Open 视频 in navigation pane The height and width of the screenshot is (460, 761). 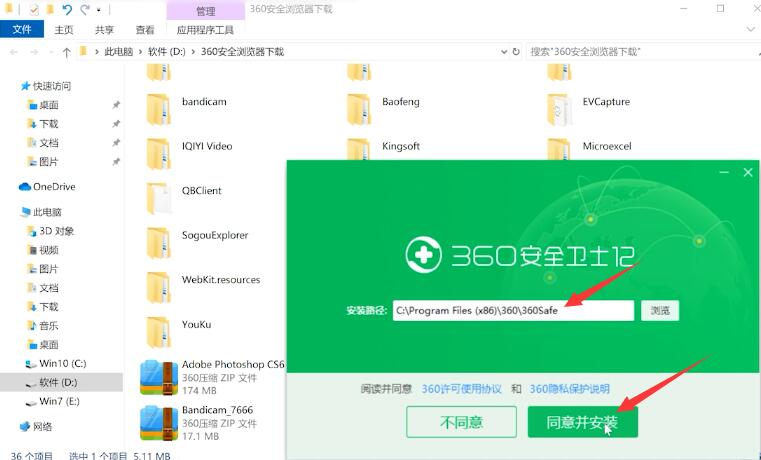(x=49, y=250)
